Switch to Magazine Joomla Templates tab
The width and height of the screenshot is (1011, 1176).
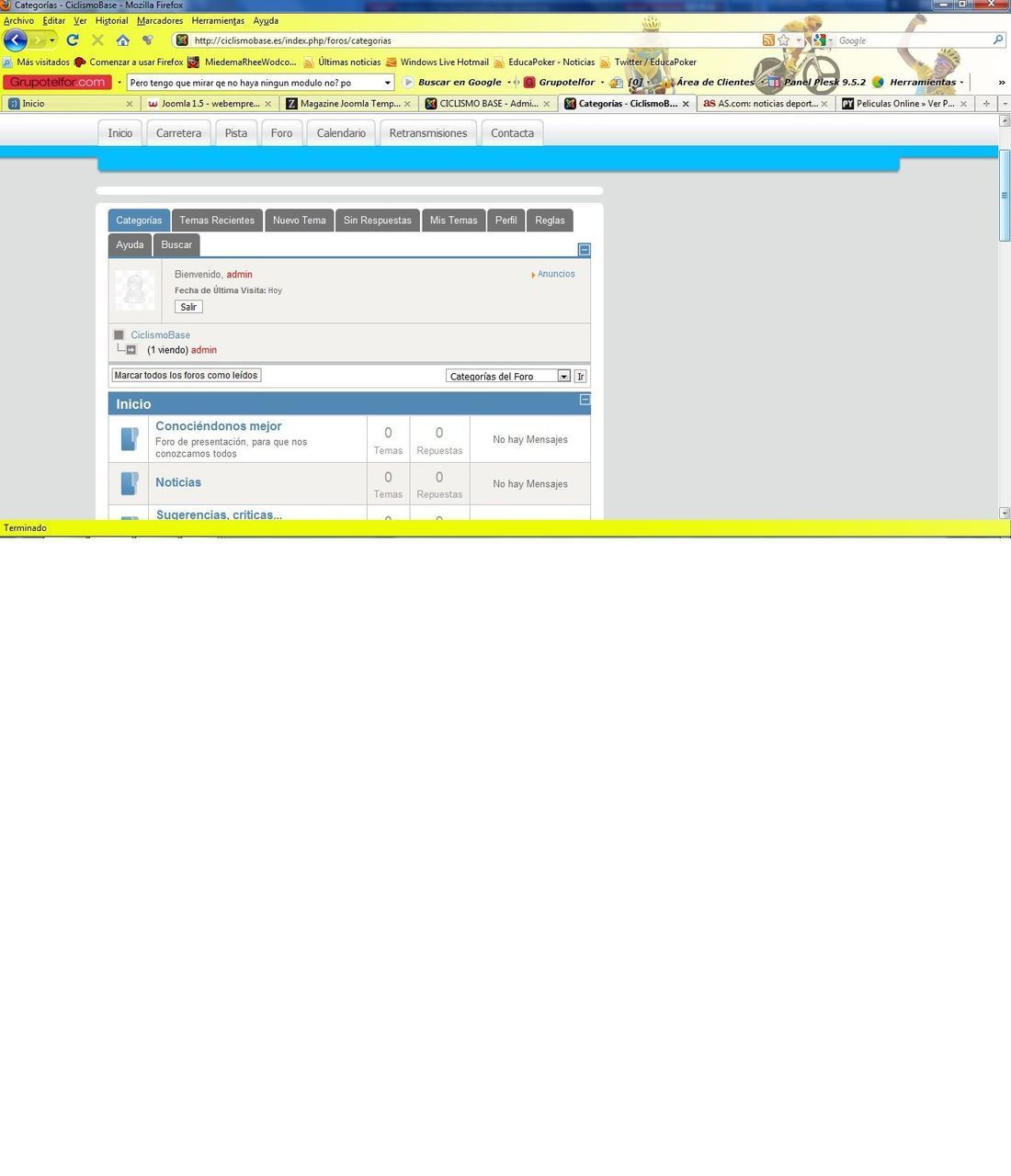point(347,104)
